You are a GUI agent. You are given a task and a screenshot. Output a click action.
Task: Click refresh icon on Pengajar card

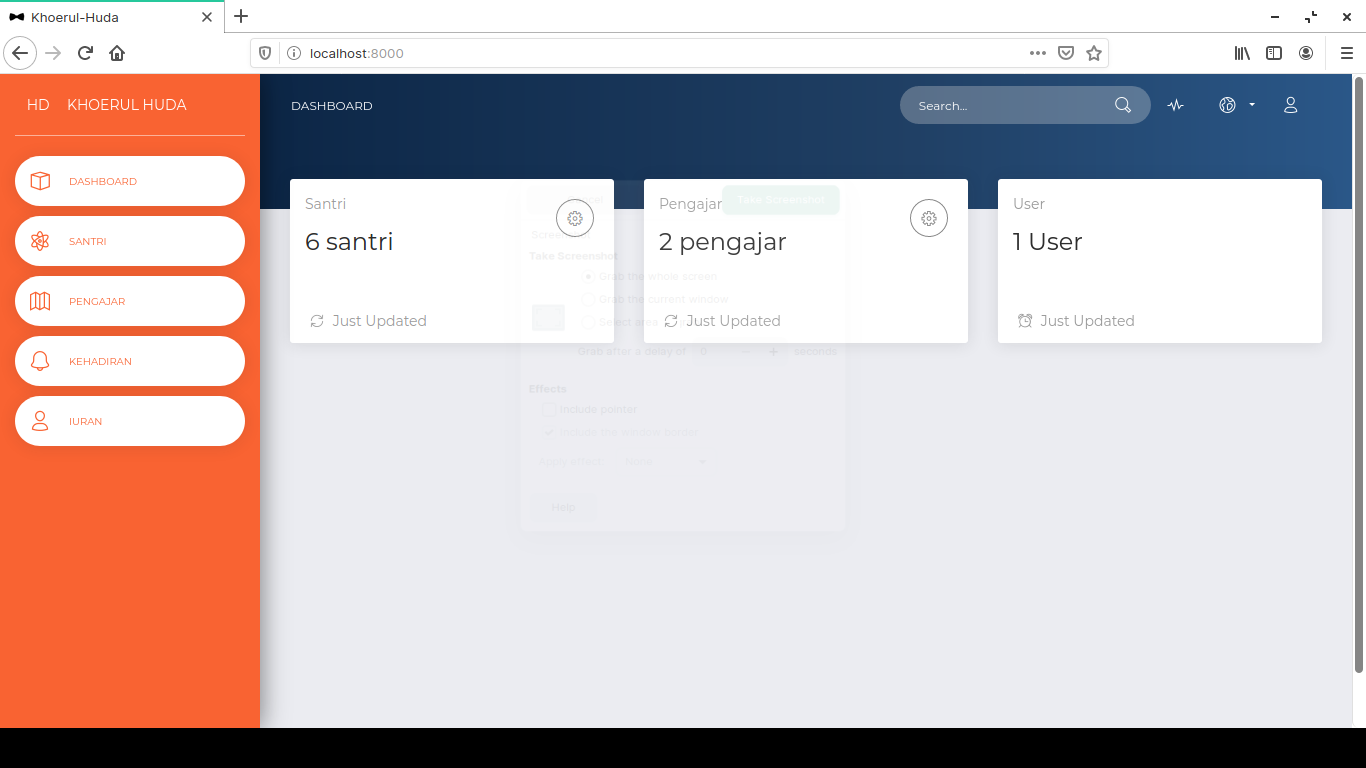(x=671, y=321)
